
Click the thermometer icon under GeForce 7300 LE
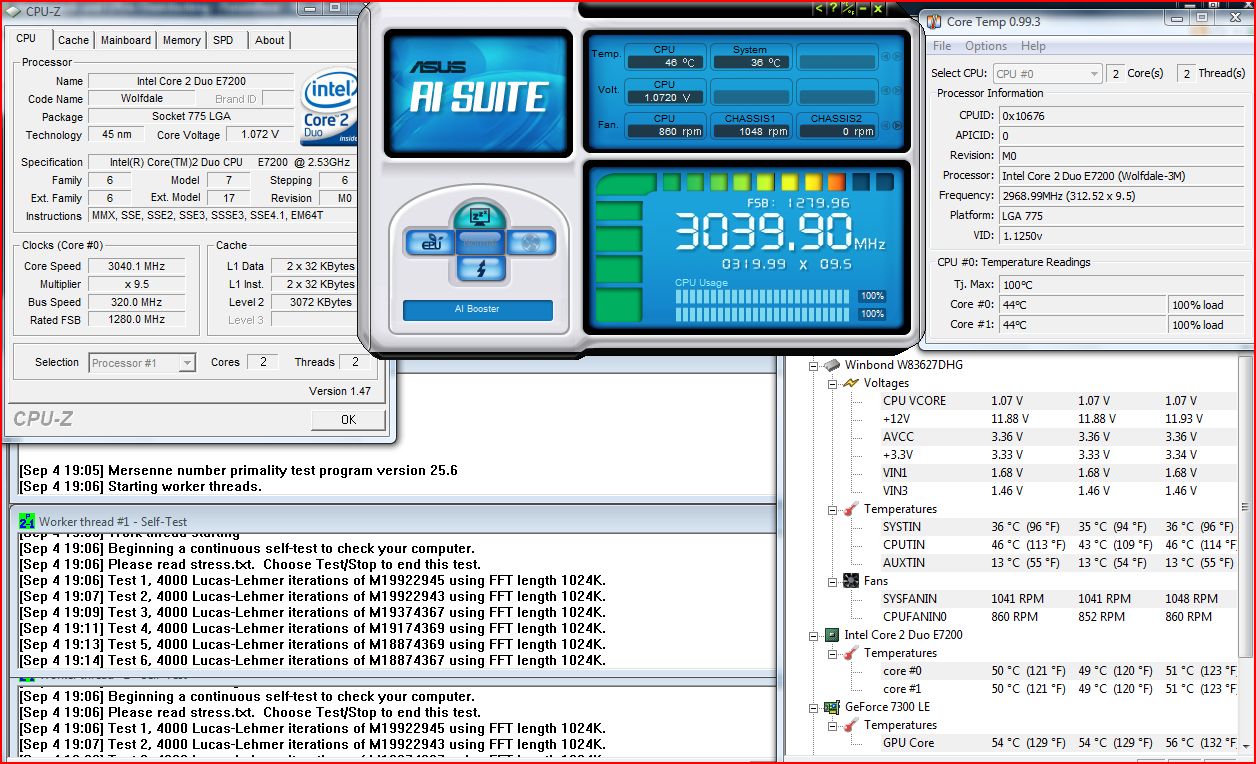click(x=851, y=725)
